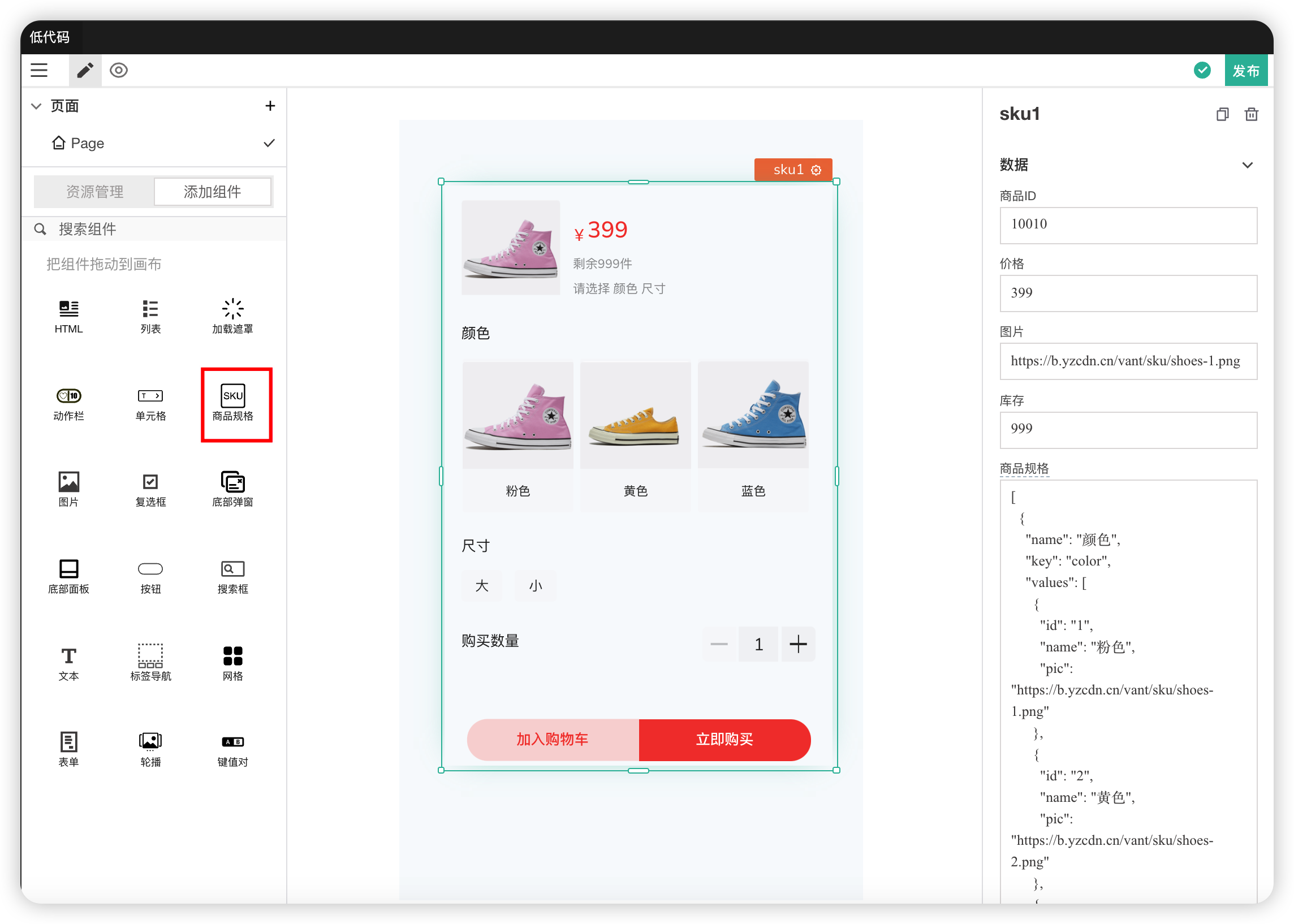Pick the 蓝色 blue shoe color

coord(752,435)
